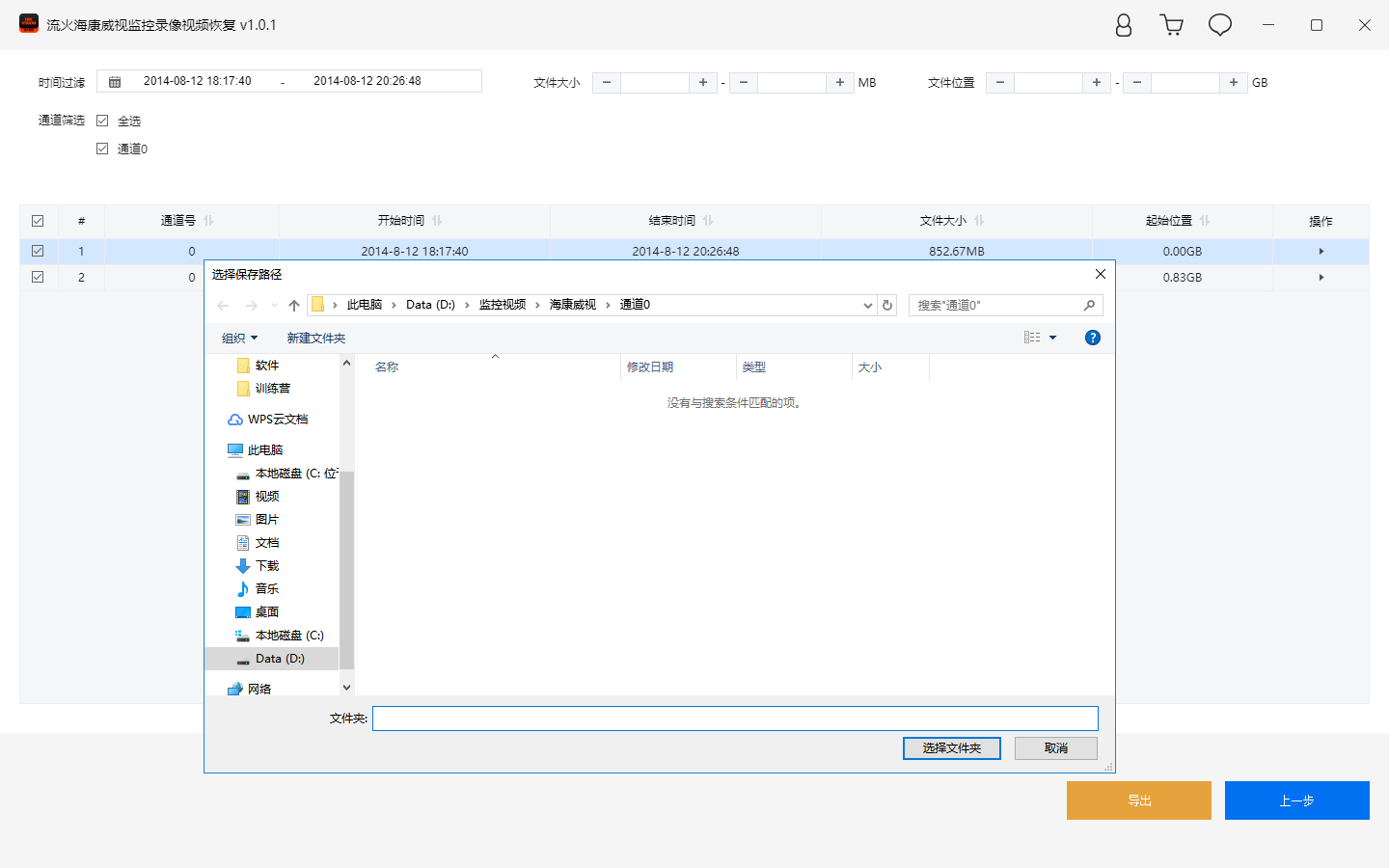Uncheck the row 2 checkbox
The width and height of the screenshot is (1389, 868).
pyautogui.click(x=38, y=277)
